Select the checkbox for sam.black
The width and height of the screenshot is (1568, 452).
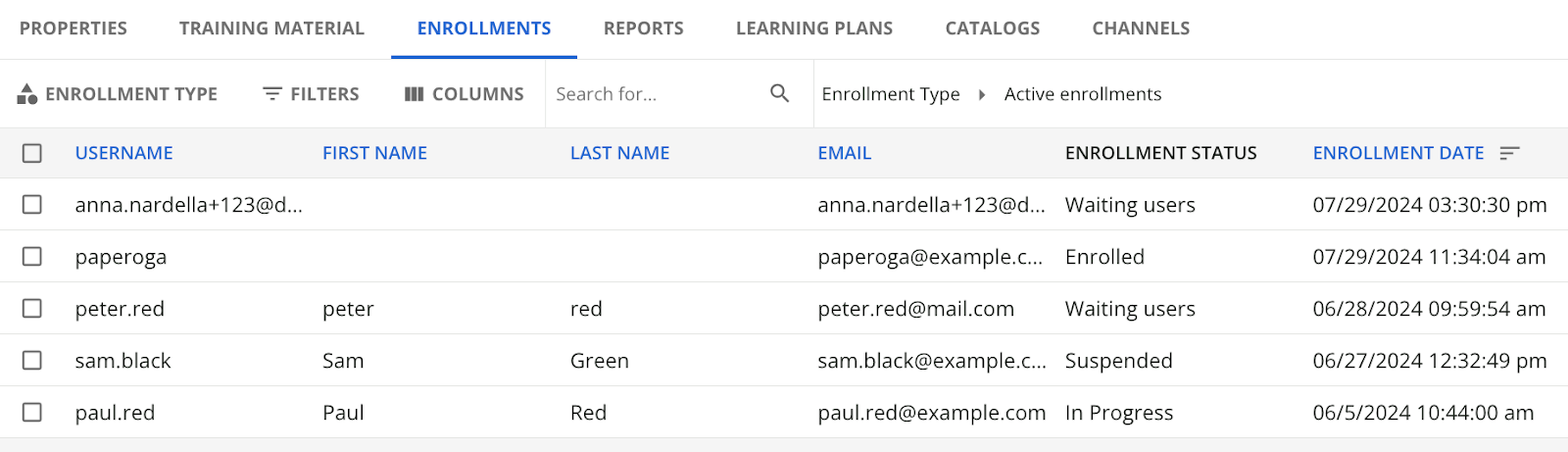pyautogui.click(x=32, y=360)
